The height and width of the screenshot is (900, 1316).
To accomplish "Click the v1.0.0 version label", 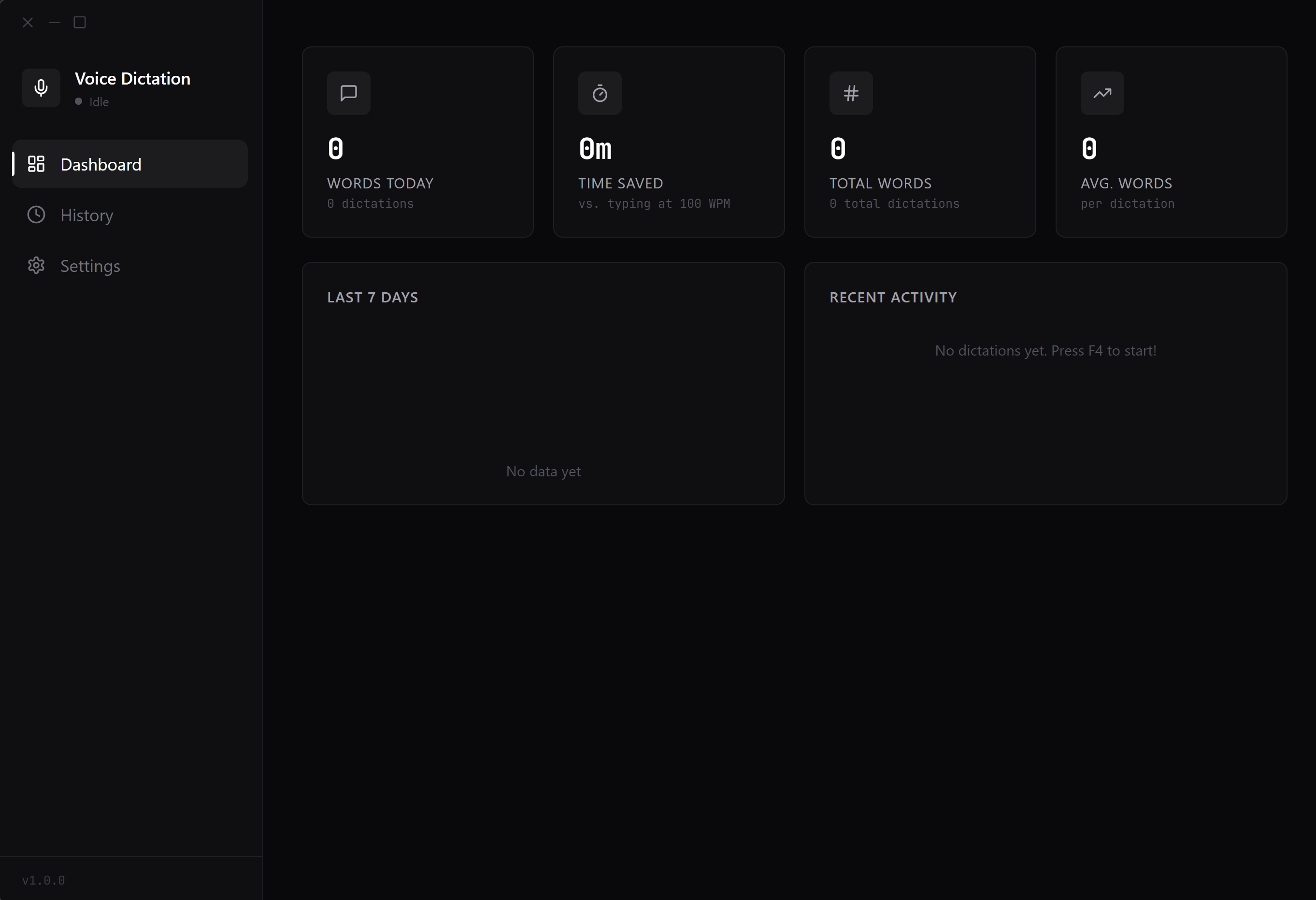I will click(43, 880).
